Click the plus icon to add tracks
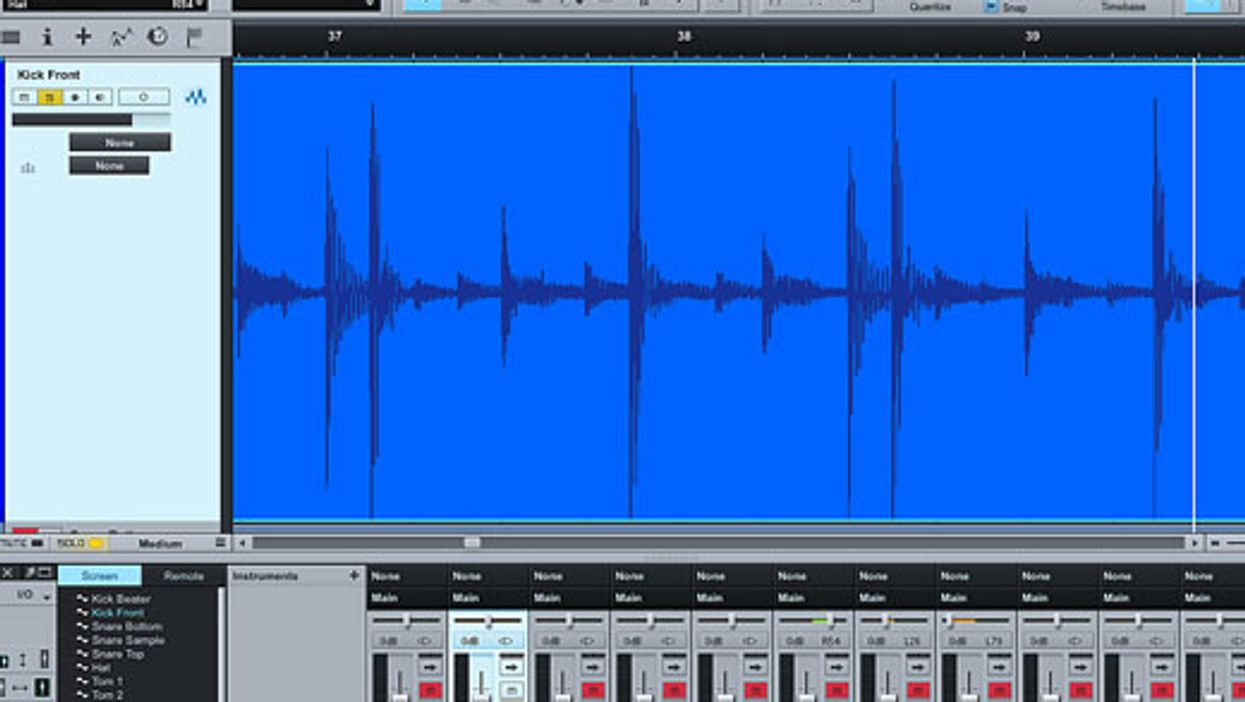The width and height of the screenshot is (1245, 702). [83, 37]
